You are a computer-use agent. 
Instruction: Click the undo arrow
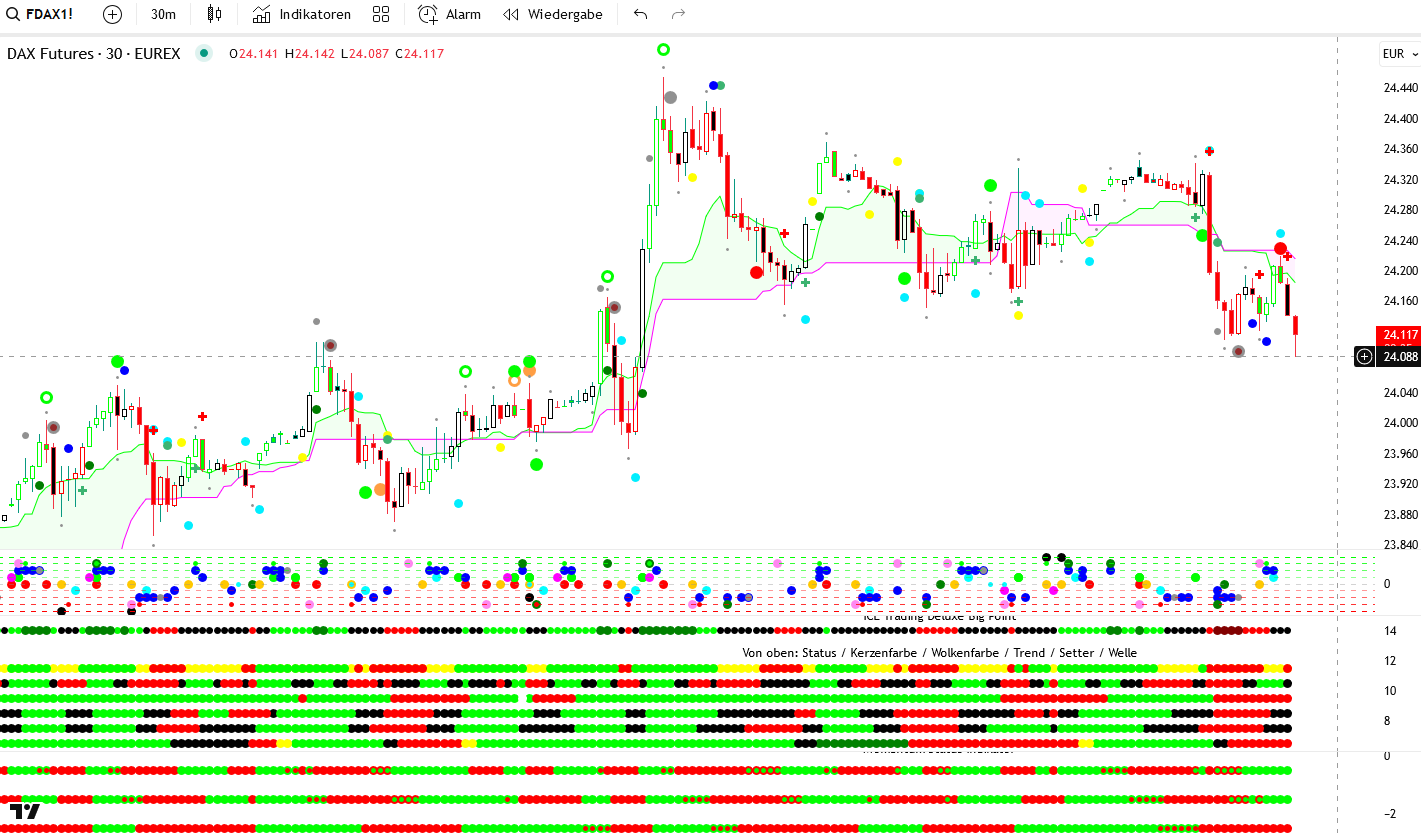click(641, 14)
